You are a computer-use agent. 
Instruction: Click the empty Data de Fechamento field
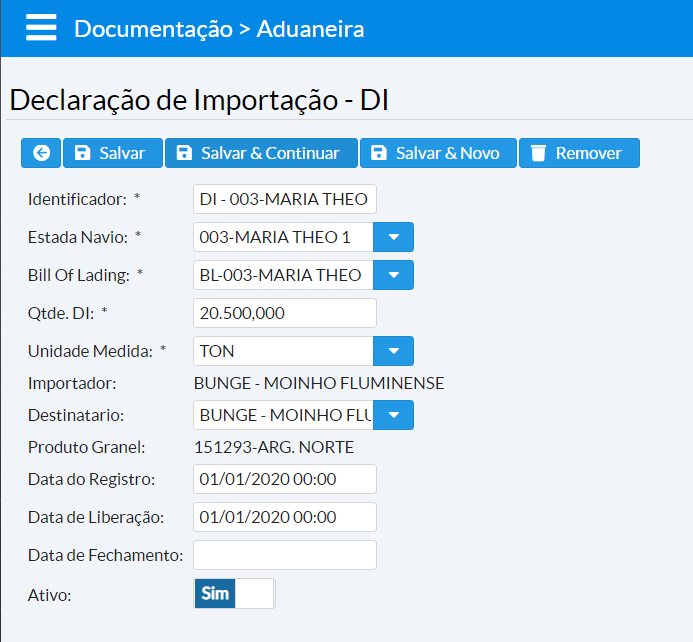click(x=284, y=555)
